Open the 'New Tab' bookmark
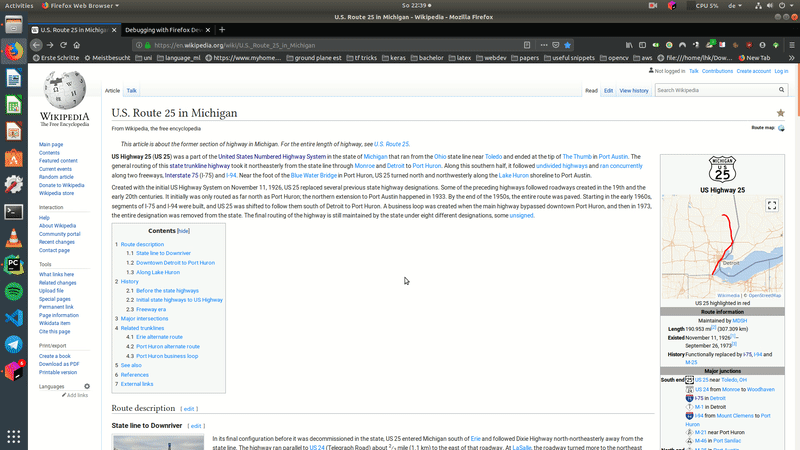This screenshot has height=450, width=800. click(754, 58)
